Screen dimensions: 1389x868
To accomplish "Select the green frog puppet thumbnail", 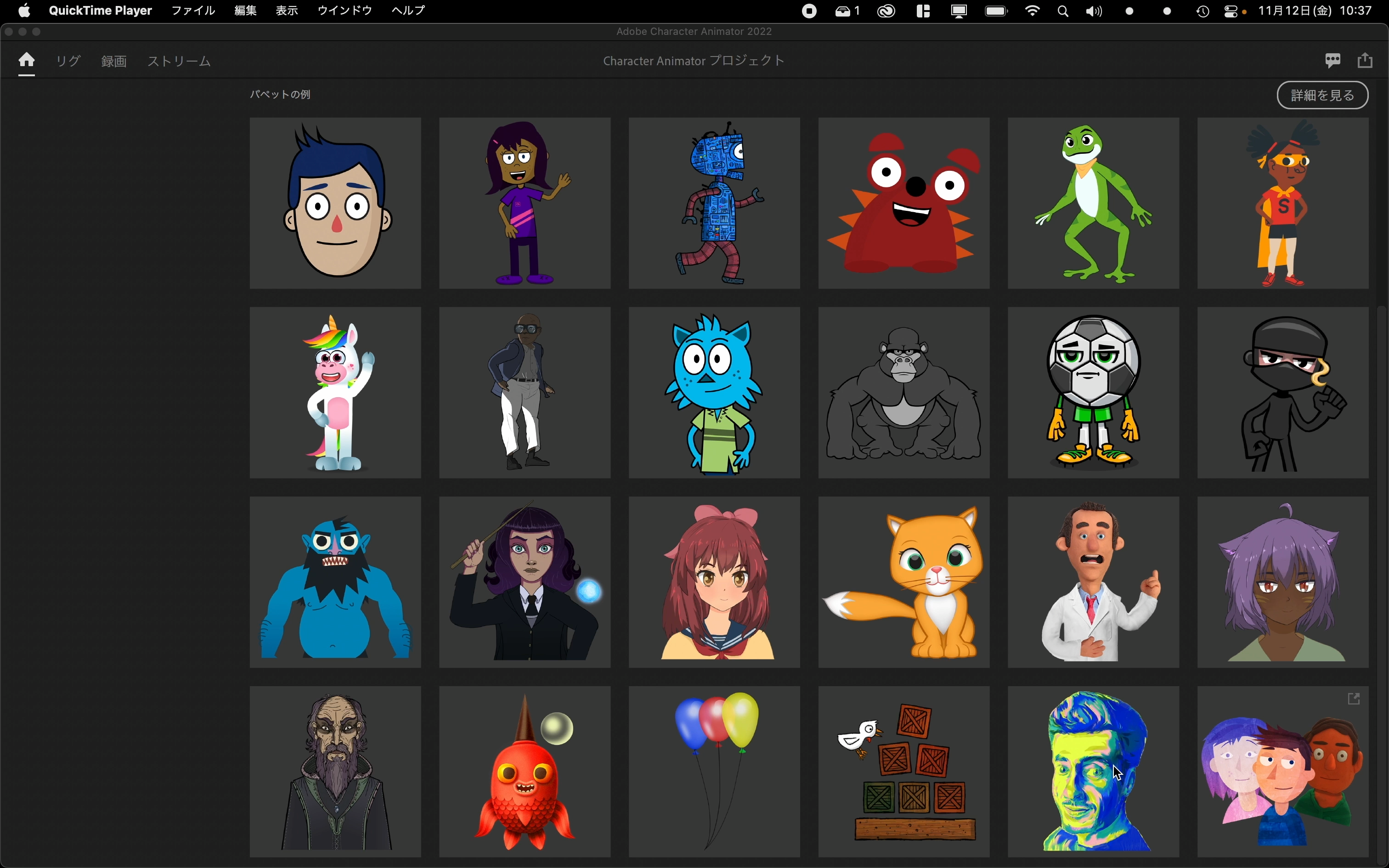I will 1093,203.
